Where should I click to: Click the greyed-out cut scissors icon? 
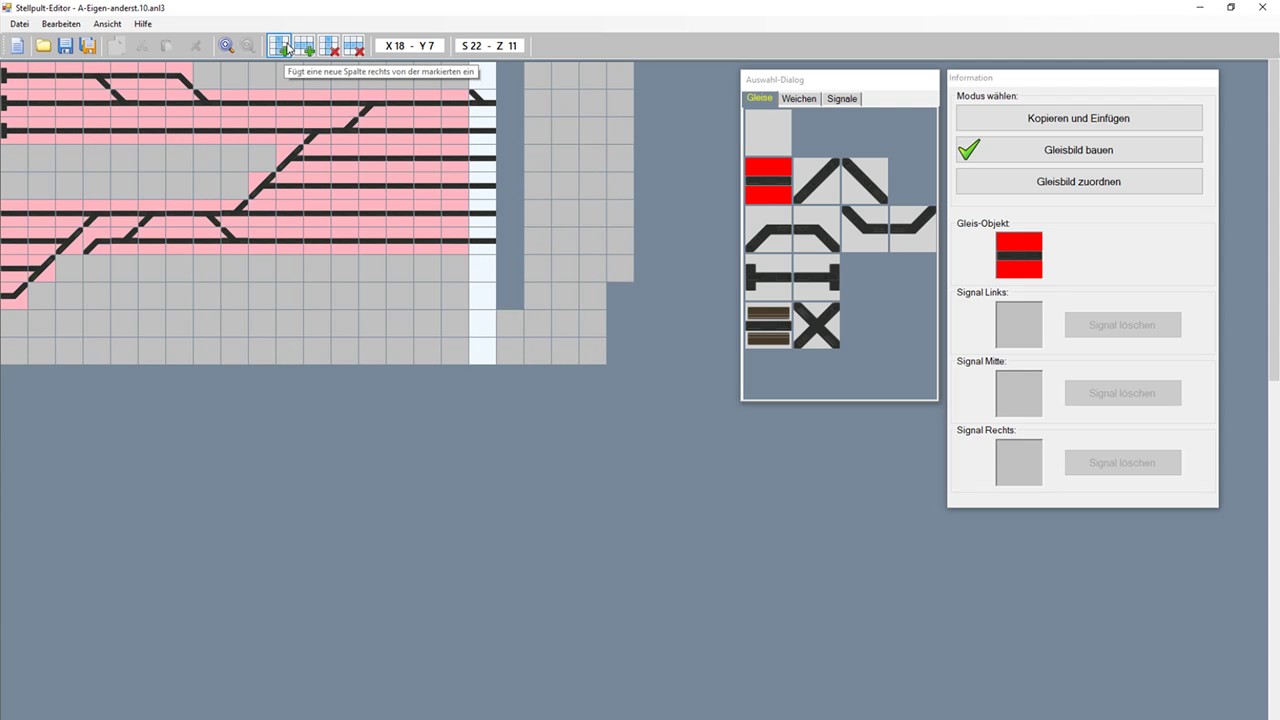point(142,46)
